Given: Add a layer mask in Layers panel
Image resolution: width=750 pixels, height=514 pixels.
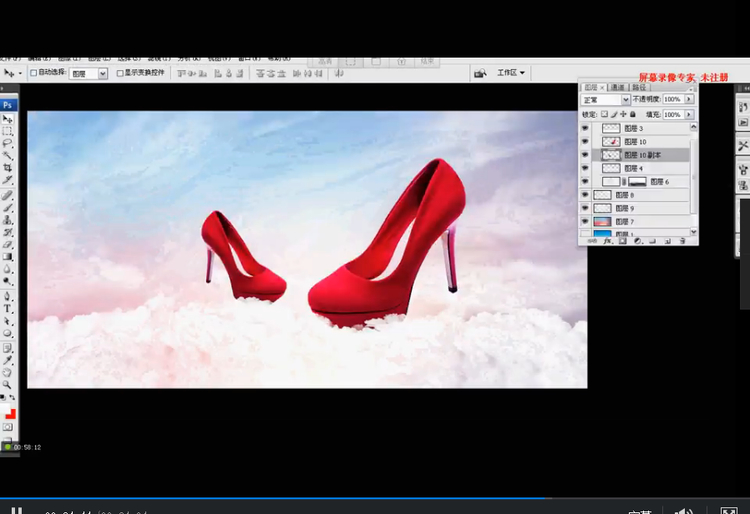Looking at the screenshot, I should pyautogui.click(x=623, y=241).
